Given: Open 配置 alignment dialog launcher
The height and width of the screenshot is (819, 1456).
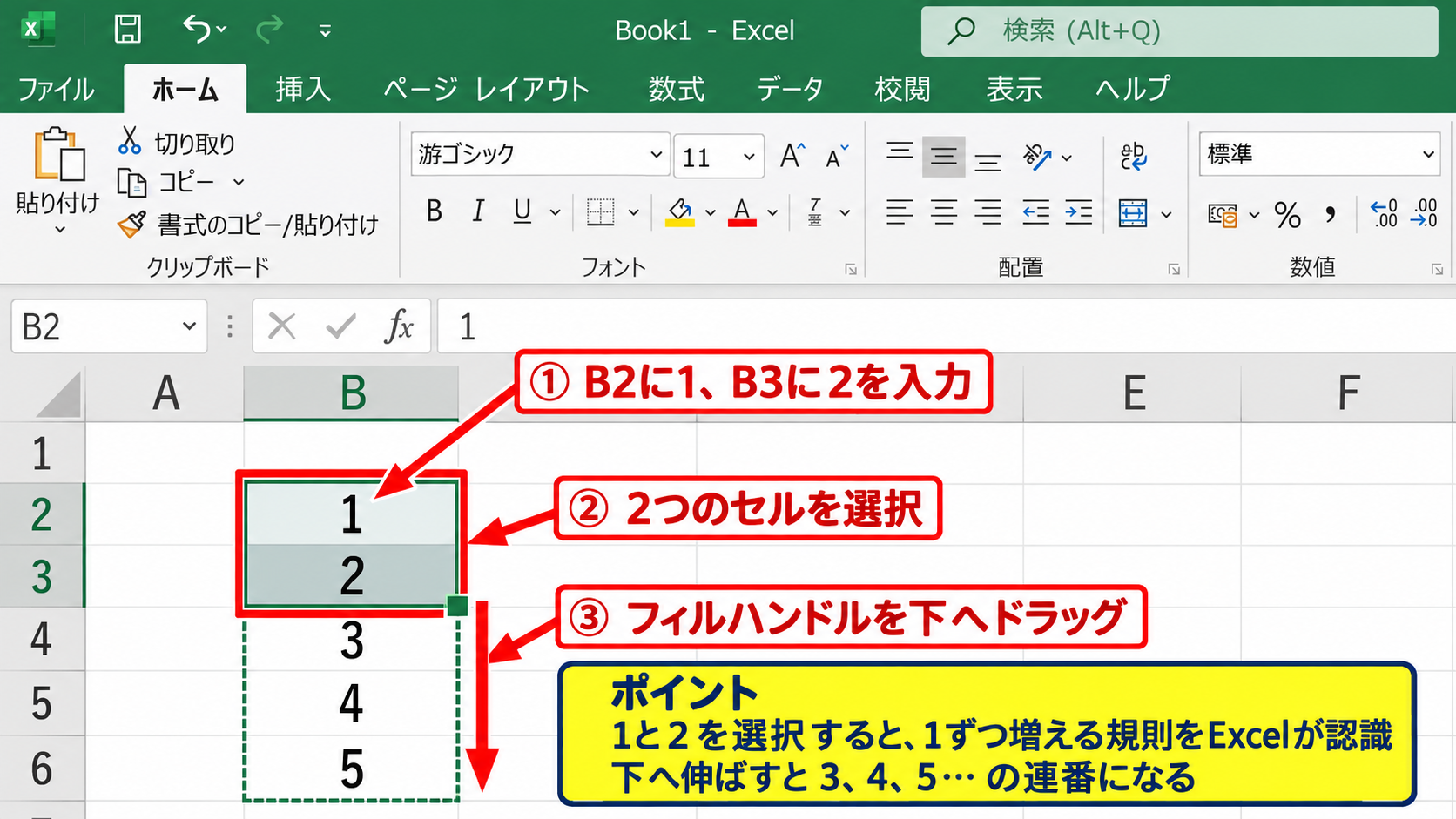Looking at the screenshot, I should [x=1174, y=270].
